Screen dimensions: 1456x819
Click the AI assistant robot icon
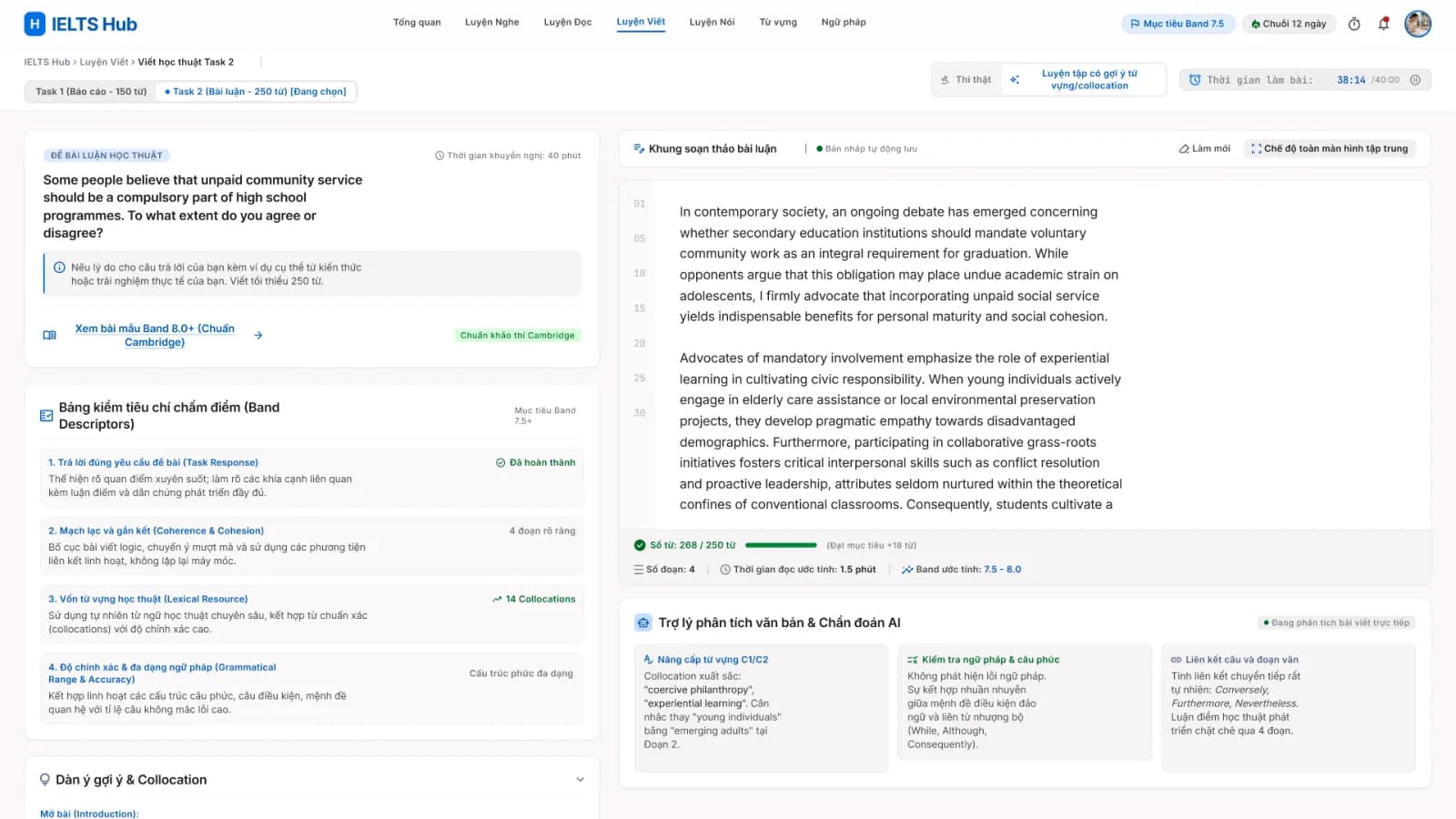coord(643,622)
